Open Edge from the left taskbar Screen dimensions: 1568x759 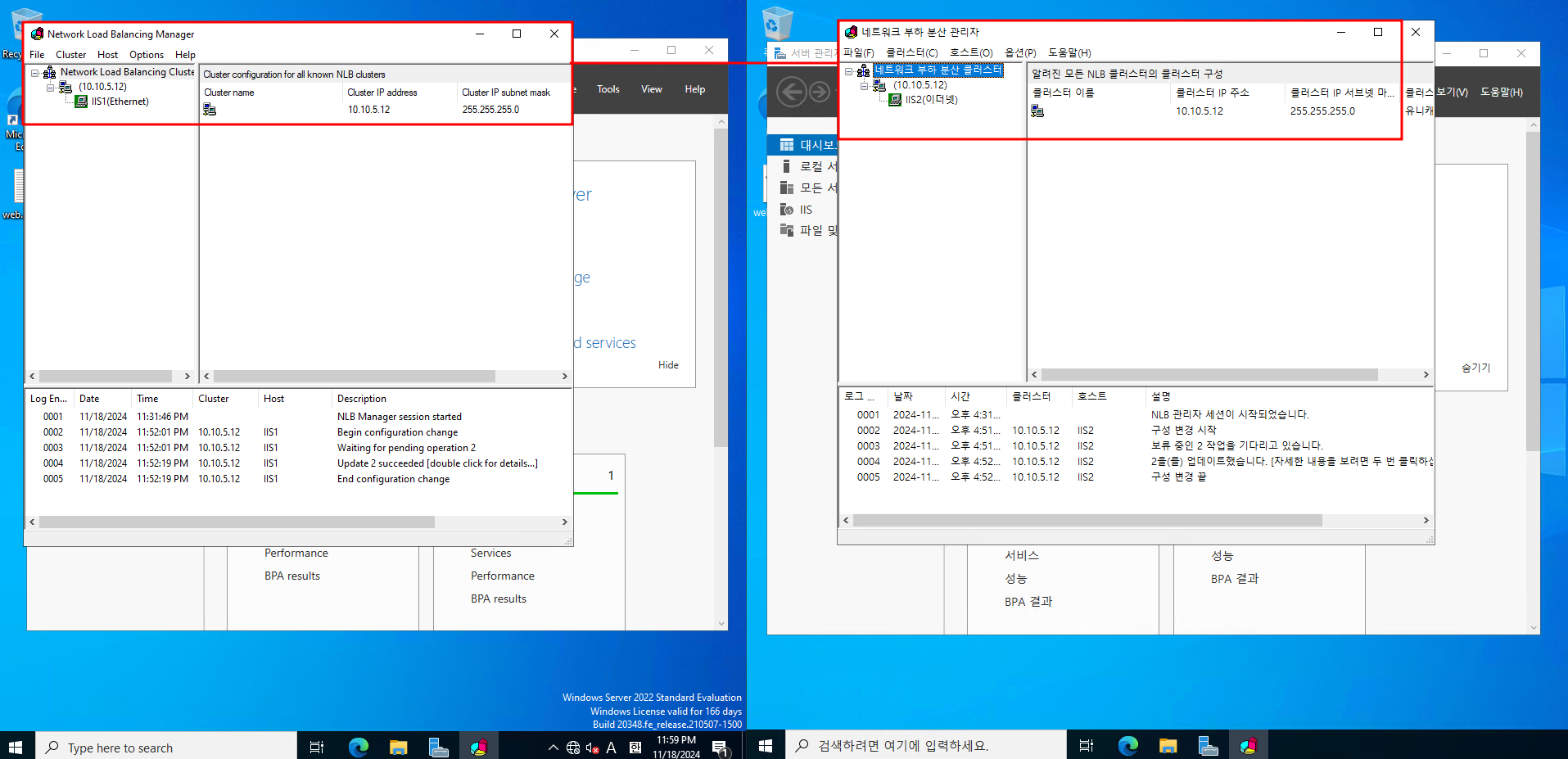click(x=359, y=747)
